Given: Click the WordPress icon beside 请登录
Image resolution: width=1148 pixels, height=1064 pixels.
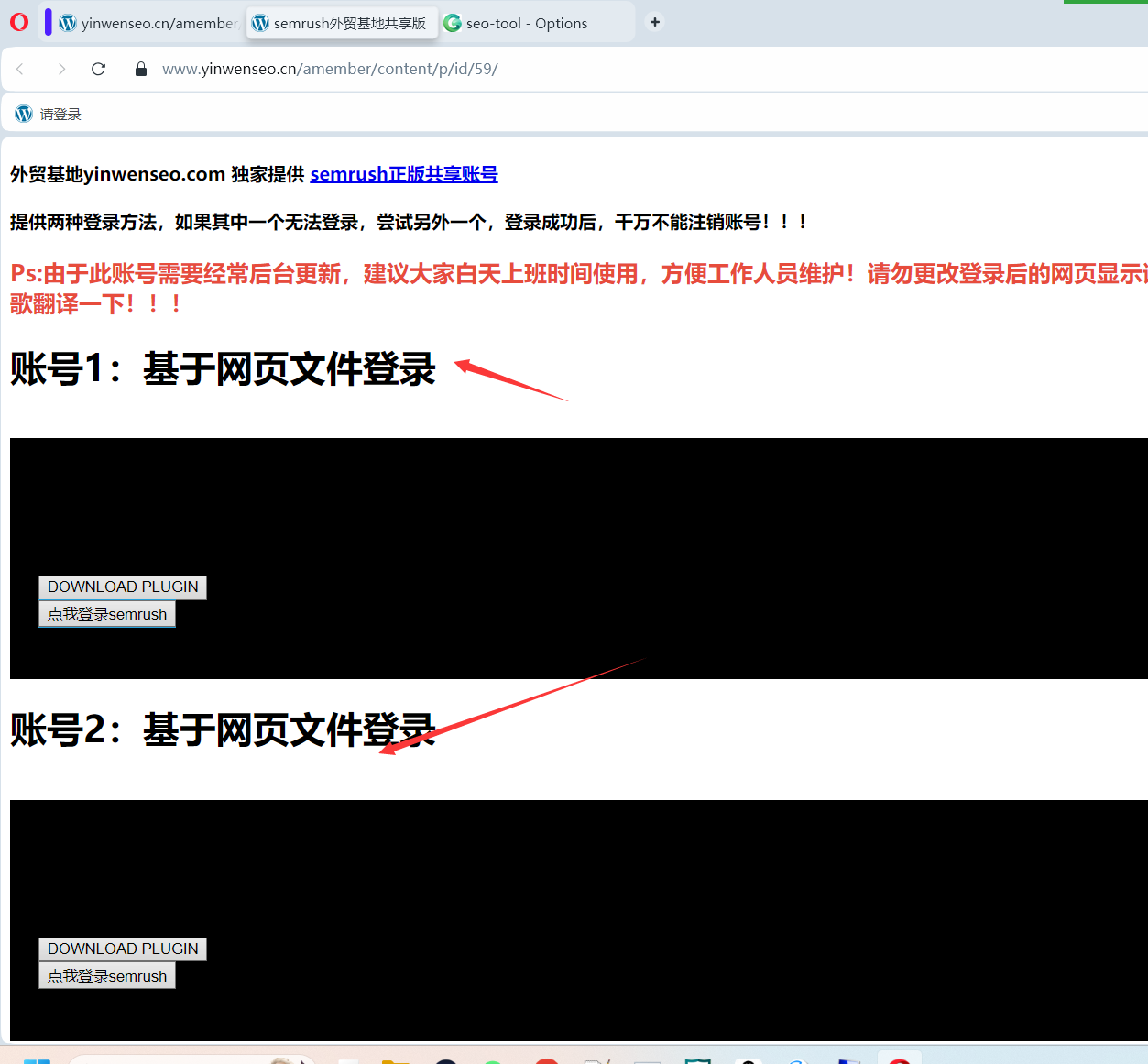Looking at the screenshot, I should [x=22, y=114].
